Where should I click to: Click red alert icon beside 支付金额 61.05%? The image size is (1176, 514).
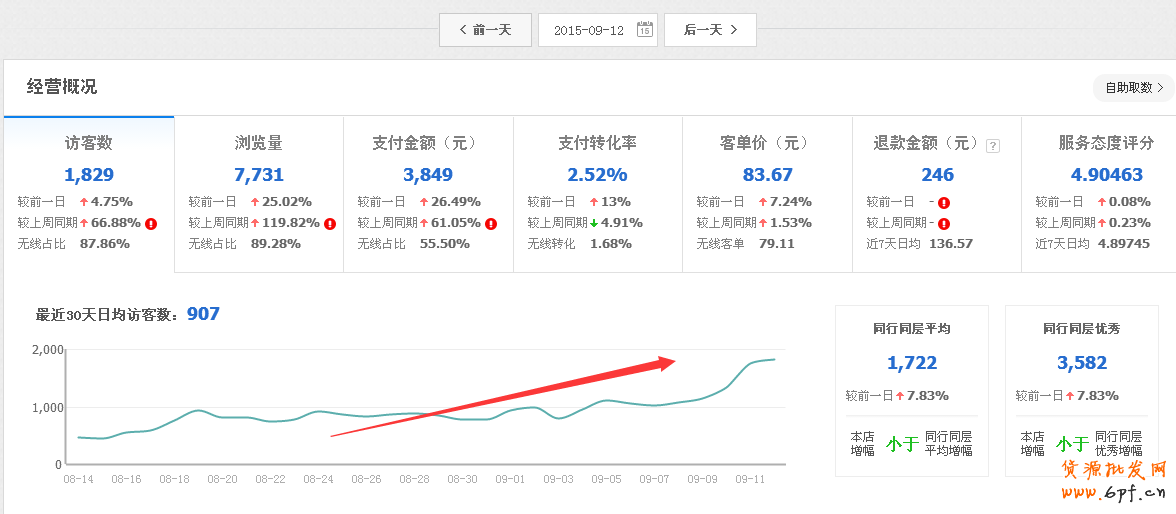coord(491,223)
